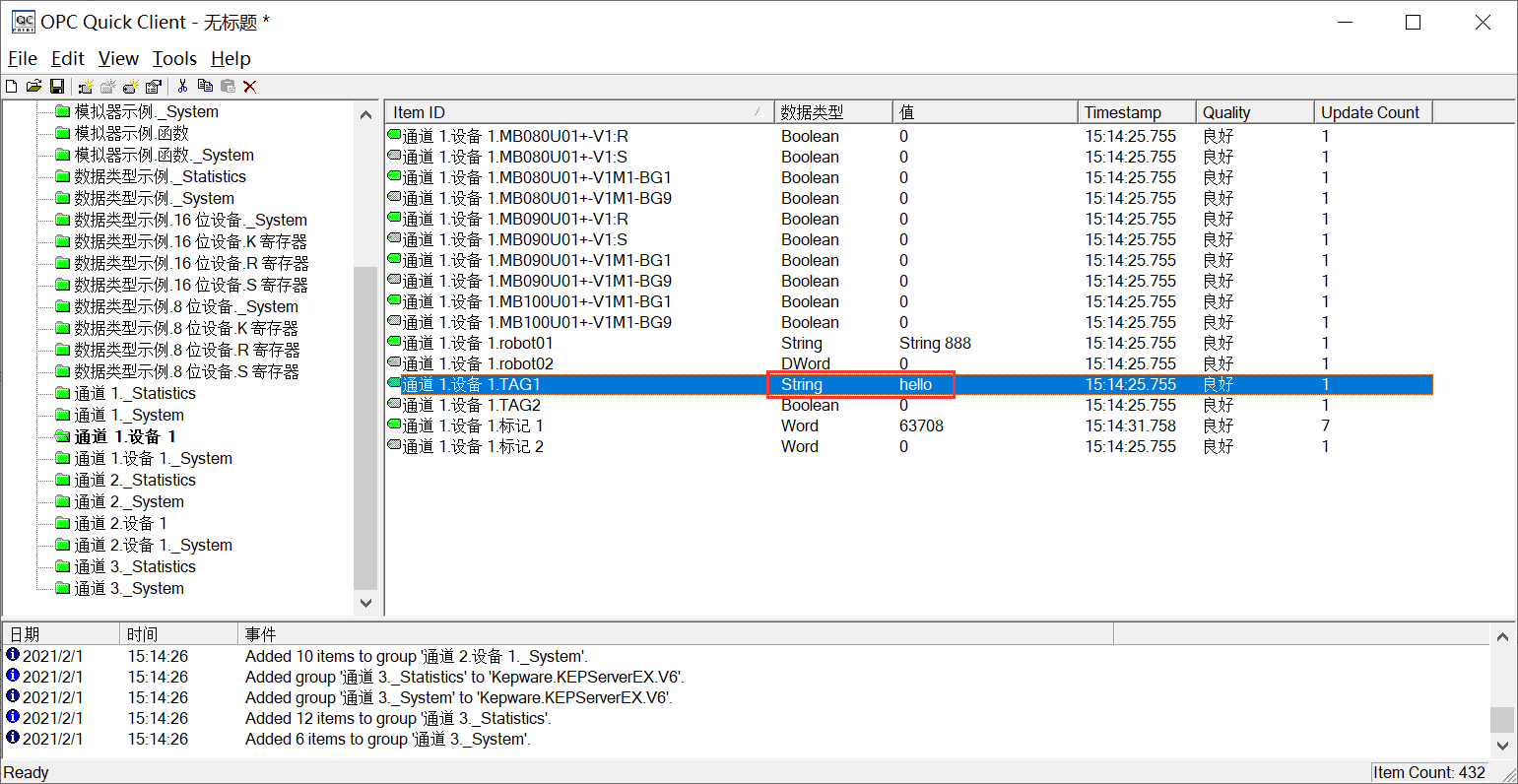1518x784 pixels.
Task: Click the event log scrollbar thumb
Action: pyautogui.click(x=1502, y=720)
